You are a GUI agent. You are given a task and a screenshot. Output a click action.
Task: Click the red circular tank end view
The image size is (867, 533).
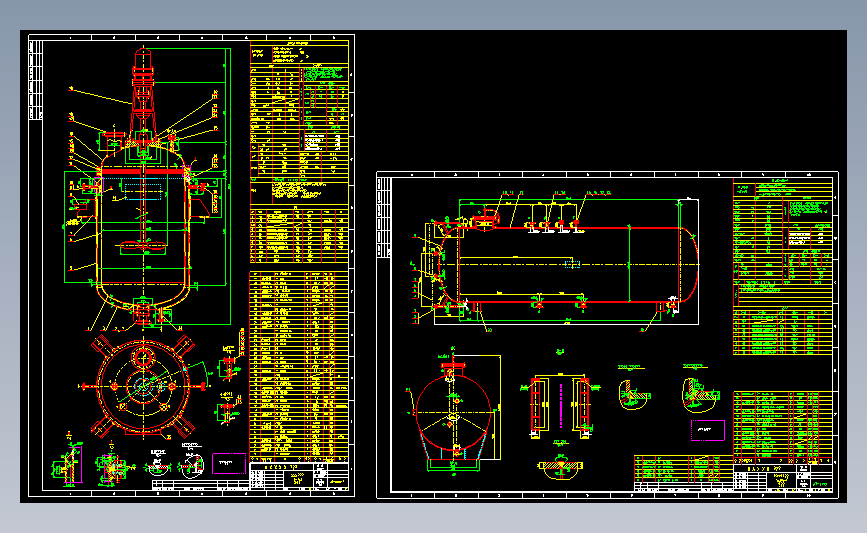(453, 412)
